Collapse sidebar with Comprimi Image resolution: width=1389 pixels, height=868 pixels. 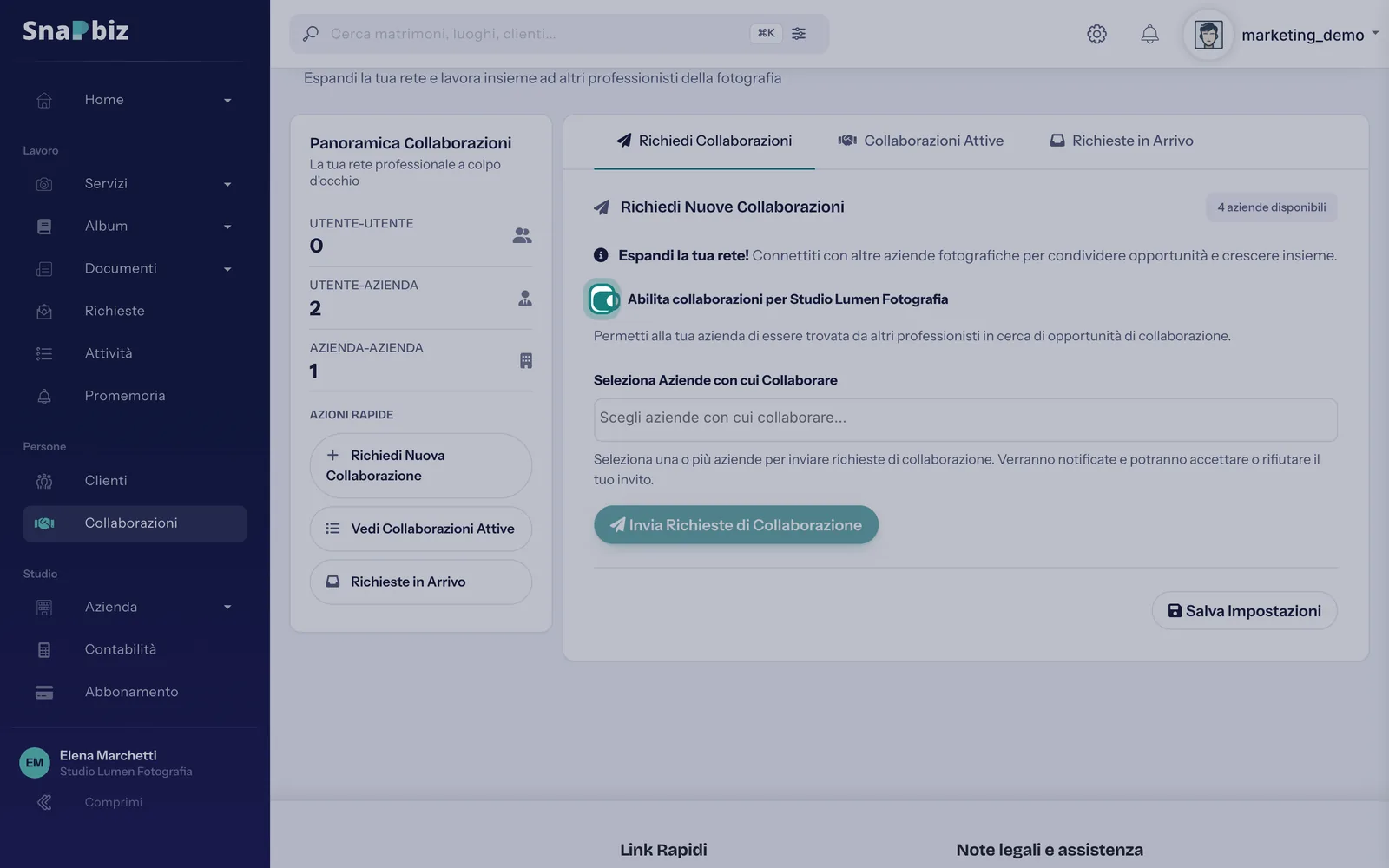[x=90, y=803]
